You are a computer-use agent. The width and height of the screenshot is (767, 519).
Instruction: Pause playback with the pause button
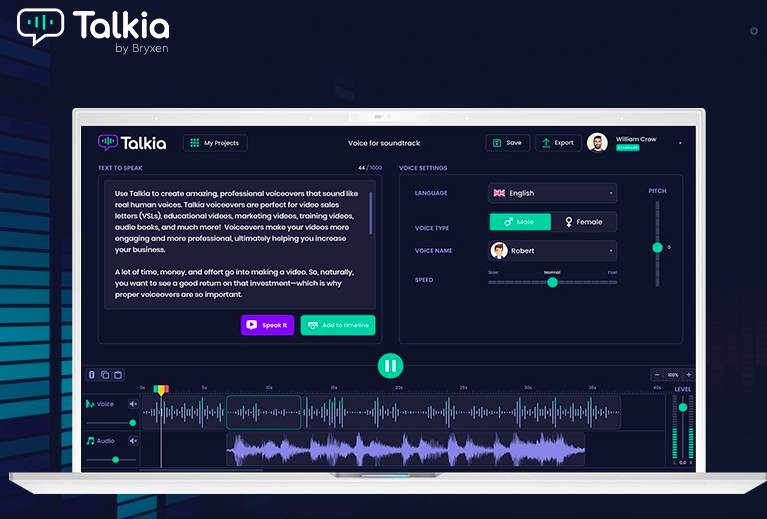[390, 366]
